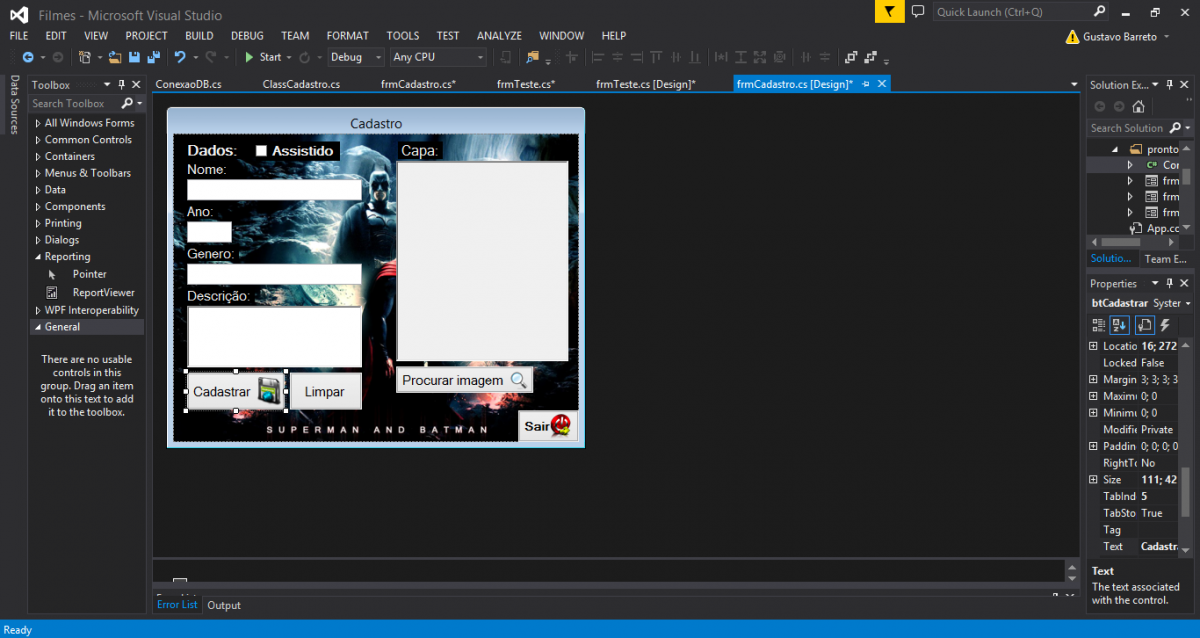Click the Capa picture box on form
1200x638 pixels.
pos(483,261)
